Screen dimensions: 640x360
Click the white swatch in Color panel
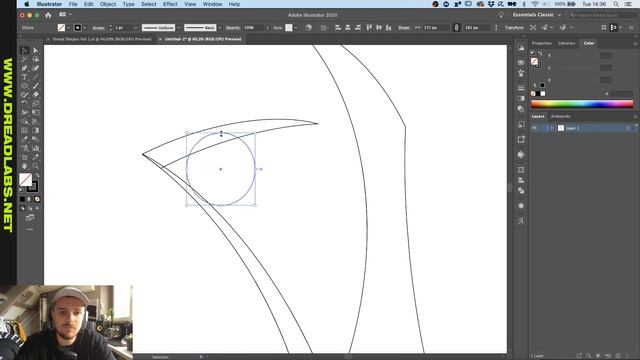pos(543,93)
